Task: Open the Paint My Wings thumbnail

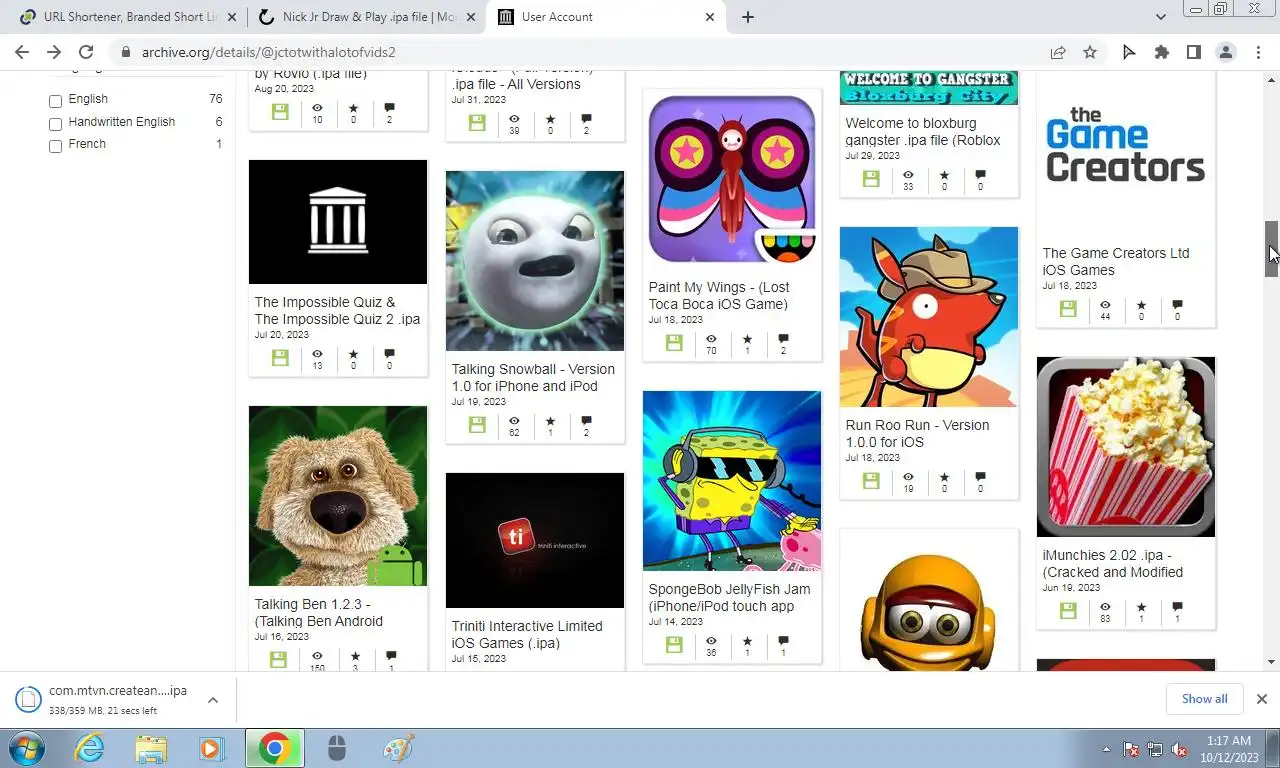Action: tap(732, 178)
